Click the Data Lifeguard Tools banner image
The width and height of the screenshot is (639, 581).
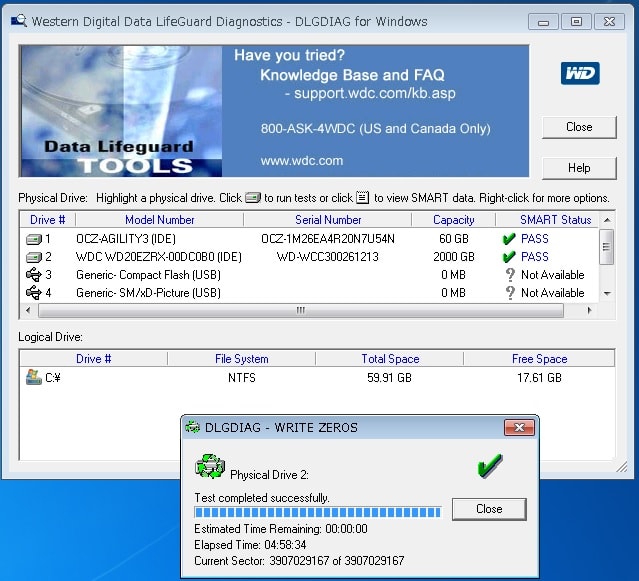click(121, 111)
